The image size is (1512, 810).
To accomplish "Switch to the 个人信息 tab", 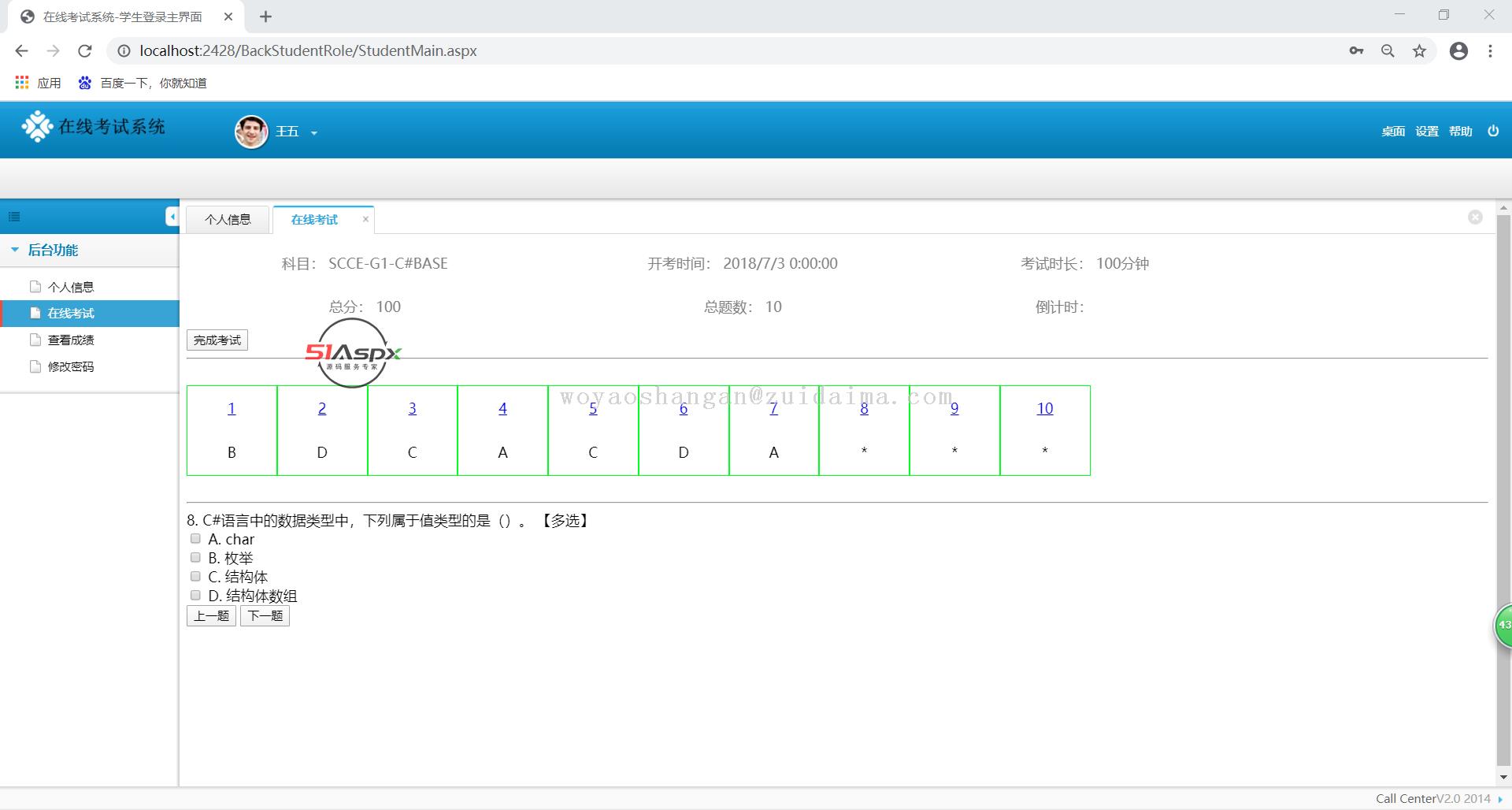I will point(228,220).
